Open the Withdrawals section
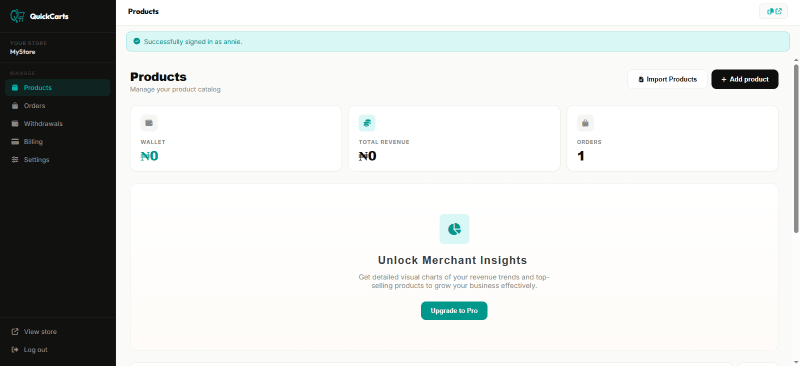The image size is (800, 366). [x=58, y=124]
